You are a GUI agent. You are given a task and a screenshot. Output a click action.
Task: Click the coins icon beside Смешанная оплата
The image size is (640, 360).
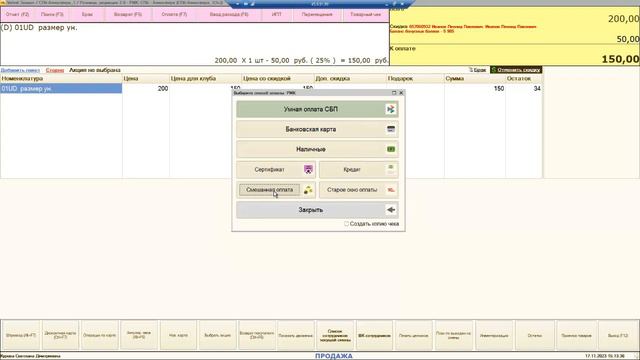tap(308, 190)
